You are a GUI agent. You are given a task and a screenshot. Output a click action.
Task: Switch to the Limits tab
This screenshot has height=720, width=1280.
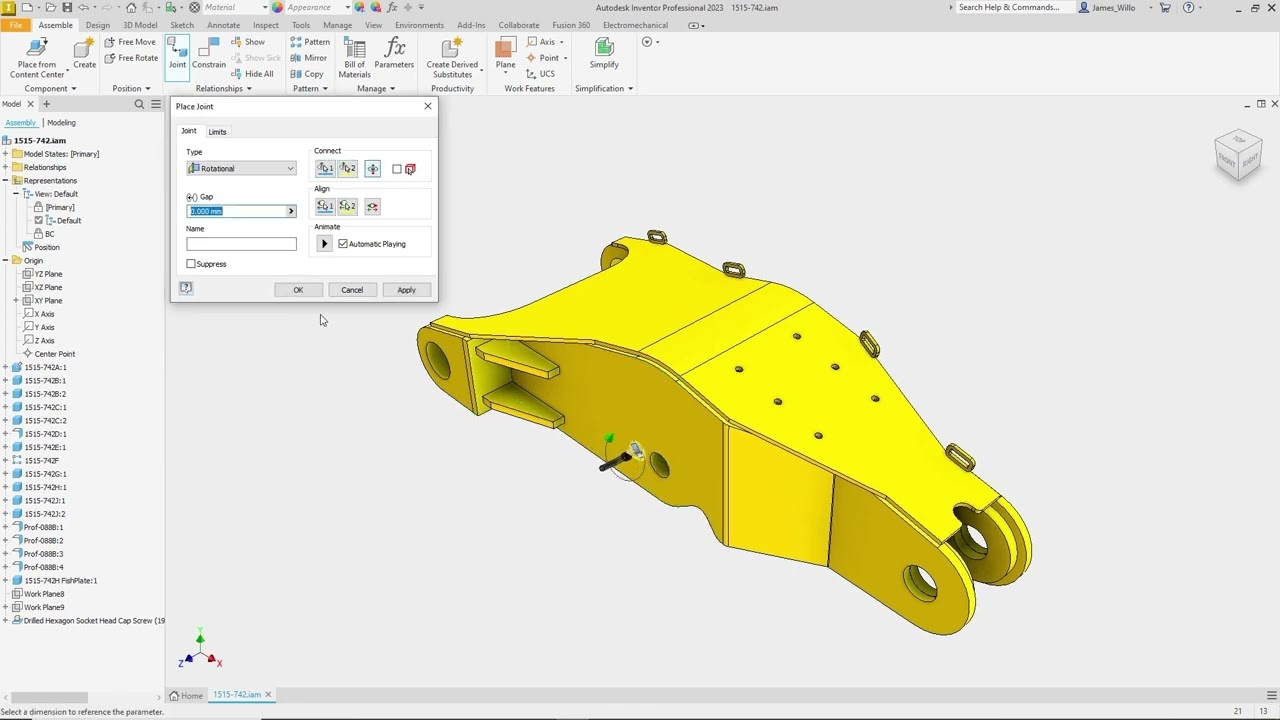tap(217, 132)
